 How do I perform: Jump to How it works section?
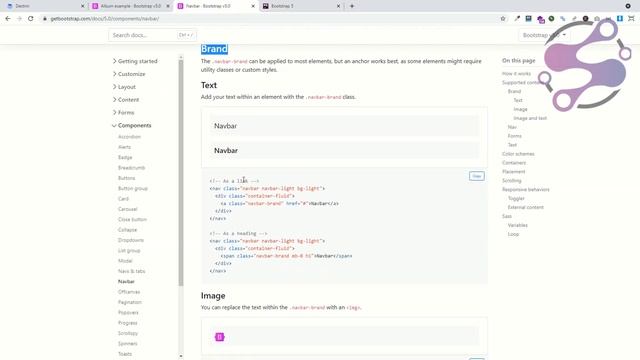516,73
